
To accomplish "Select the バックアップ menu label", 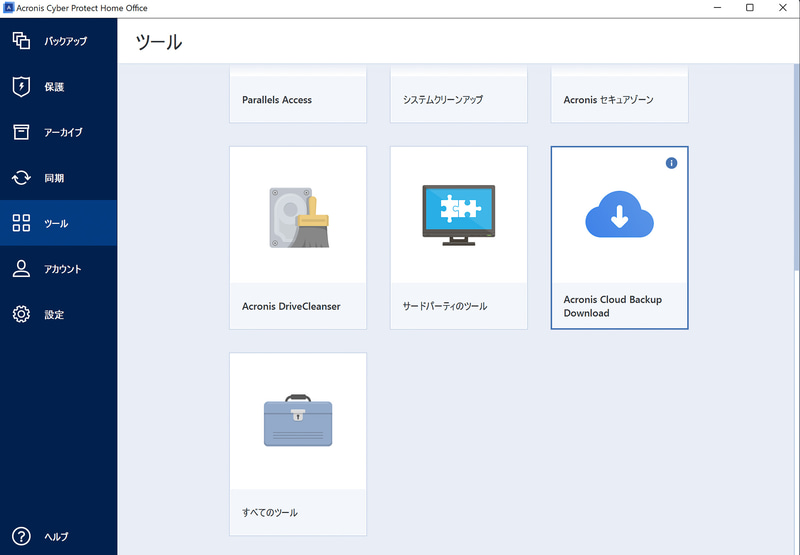I will pos(65,41).
